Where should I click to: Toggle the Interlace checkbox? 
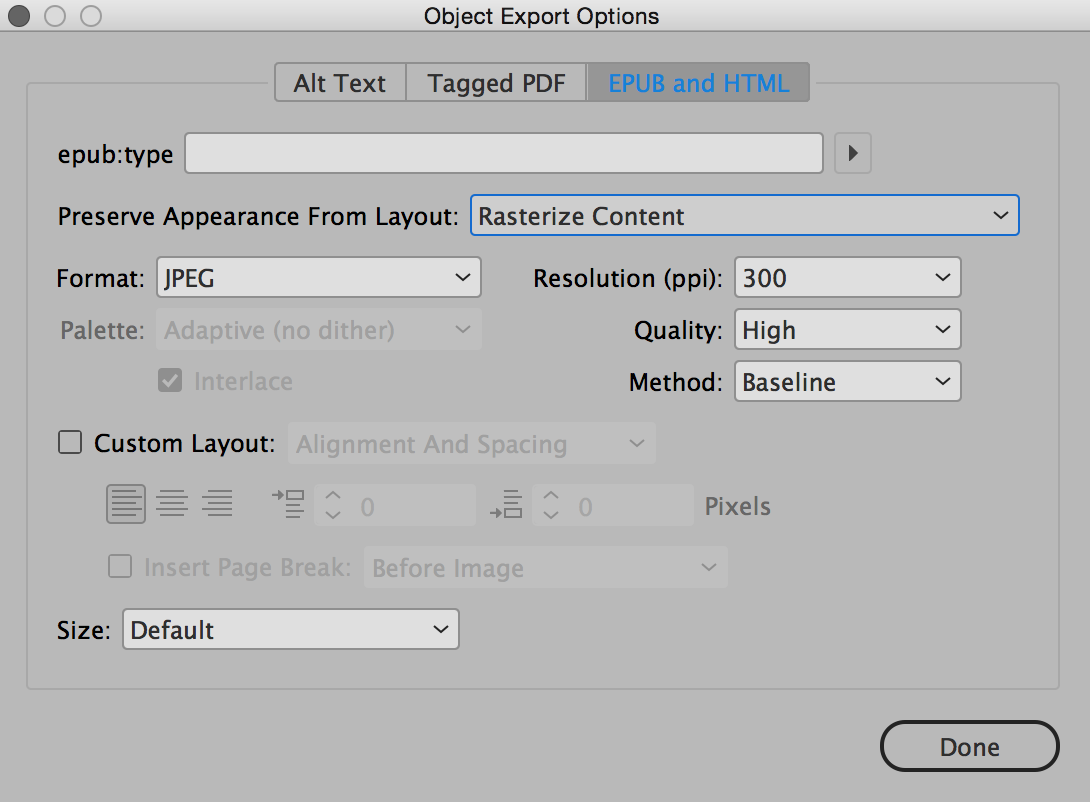[x=170, y=381]
